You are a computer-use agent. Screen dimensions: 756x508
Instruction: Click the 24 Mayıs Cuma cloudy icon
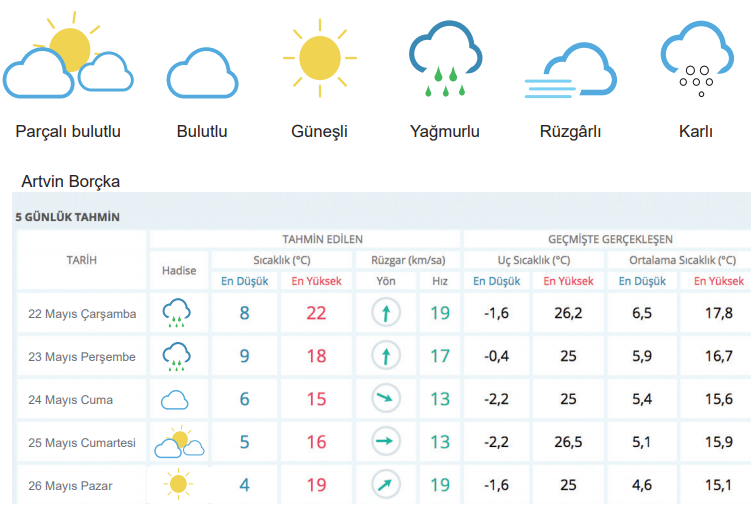tap(175, 400)
